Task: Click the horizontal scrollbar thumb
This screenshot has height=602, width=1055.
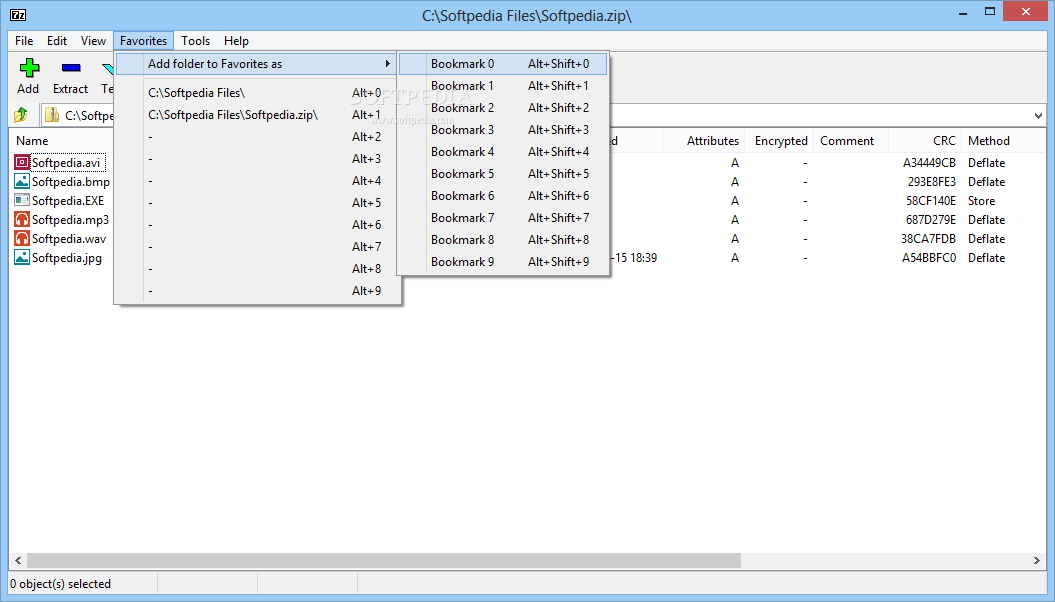Action: tap(384, 560)
